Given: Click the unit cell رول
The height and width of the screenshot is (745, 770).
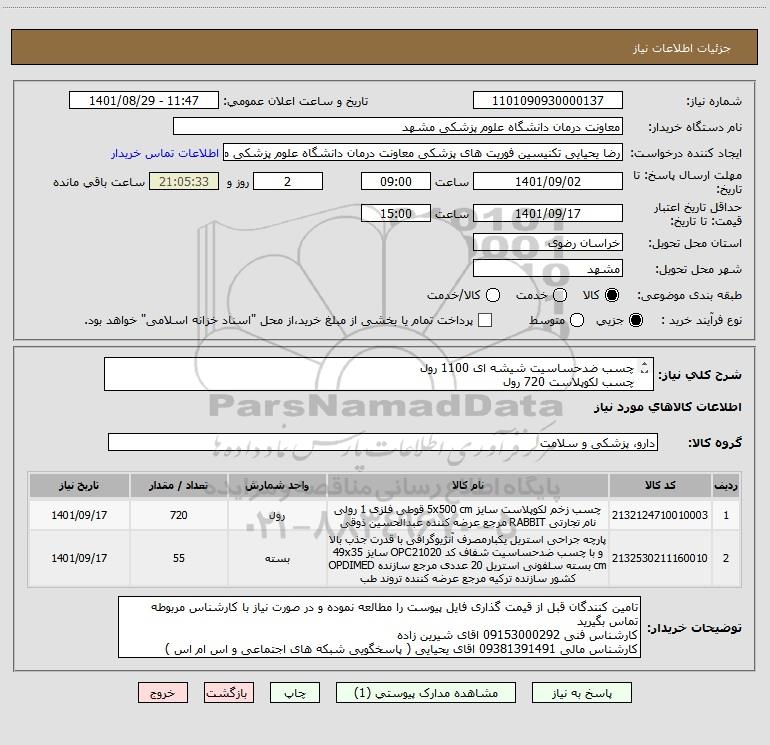Looking at the screenshot, I should point(277,515).
